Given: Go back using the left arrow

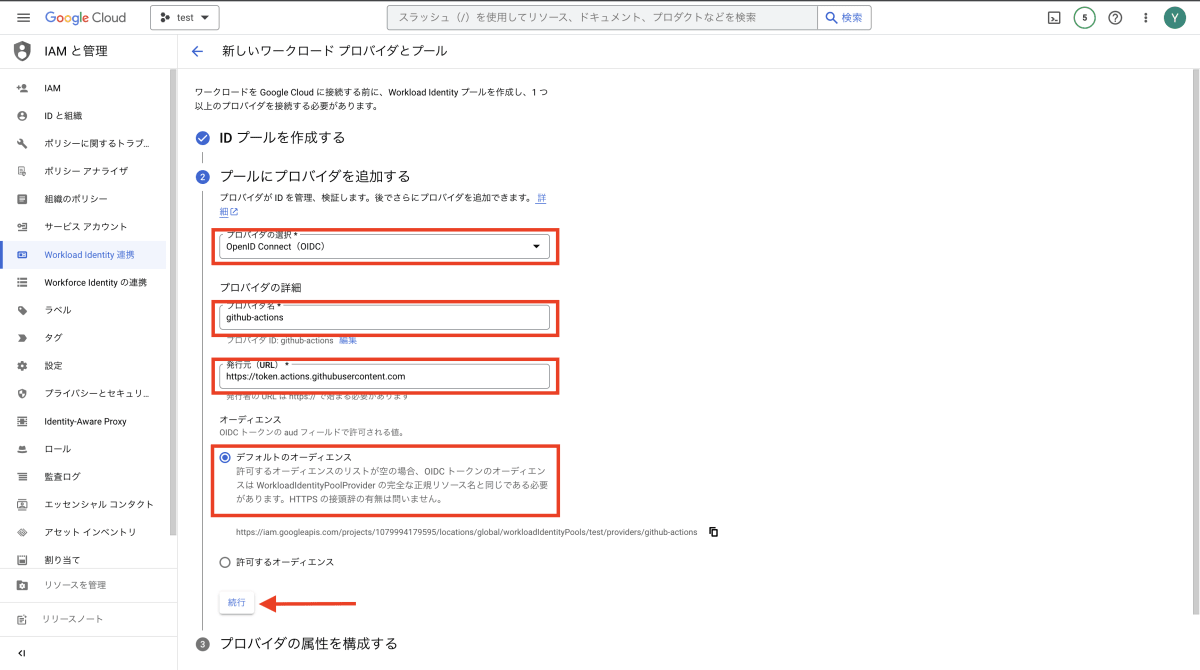Looking at the screenshot, I should pos(197,51).
